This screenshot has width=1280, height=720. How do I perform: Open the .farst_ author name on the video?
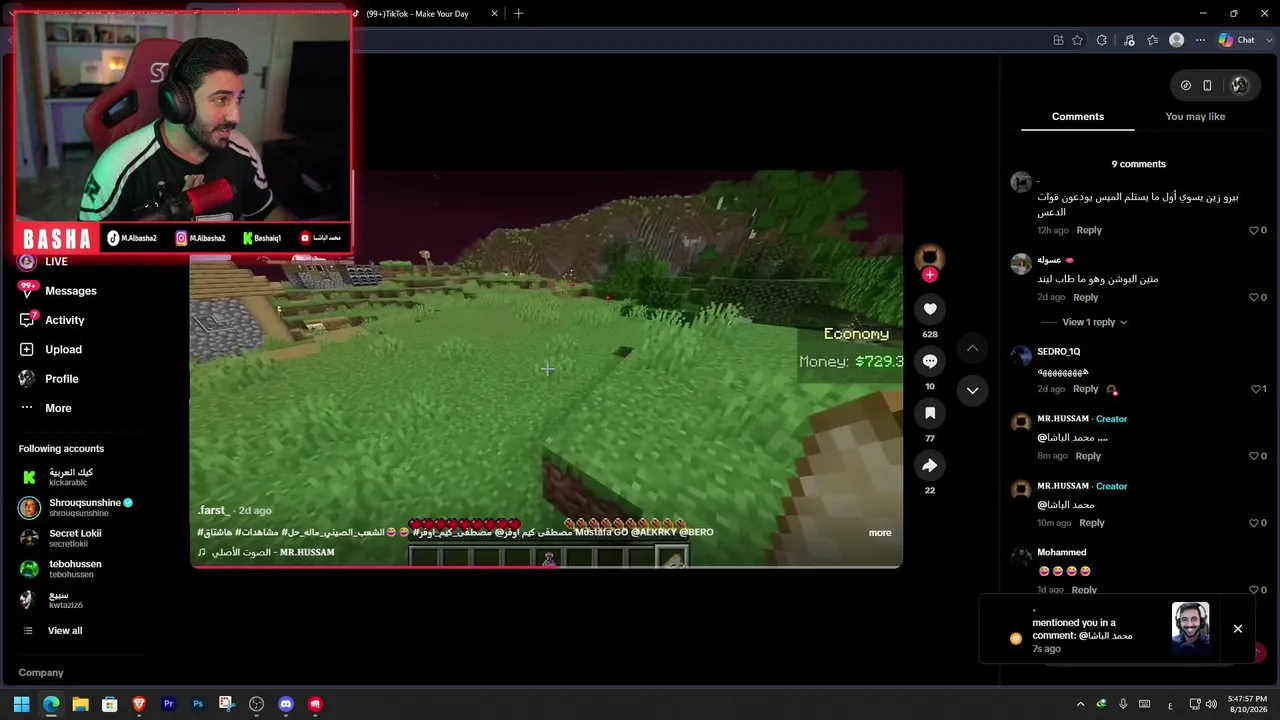pyautogui.click(x=213, y=511)
